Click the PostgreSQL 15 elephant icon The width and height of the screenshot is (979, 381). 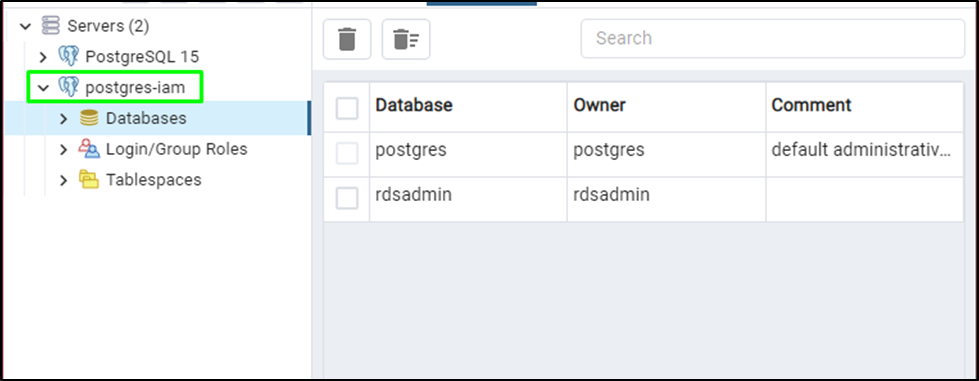click(x=68, y=57)
